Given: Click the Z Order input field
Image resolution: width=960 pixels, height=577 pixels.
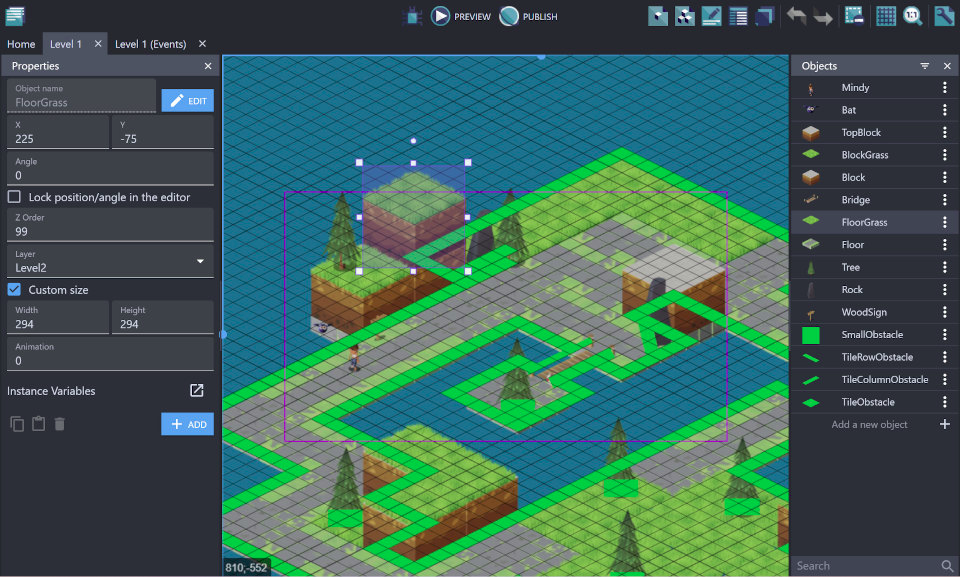Looking at the screenshot, I should [110, 231].
